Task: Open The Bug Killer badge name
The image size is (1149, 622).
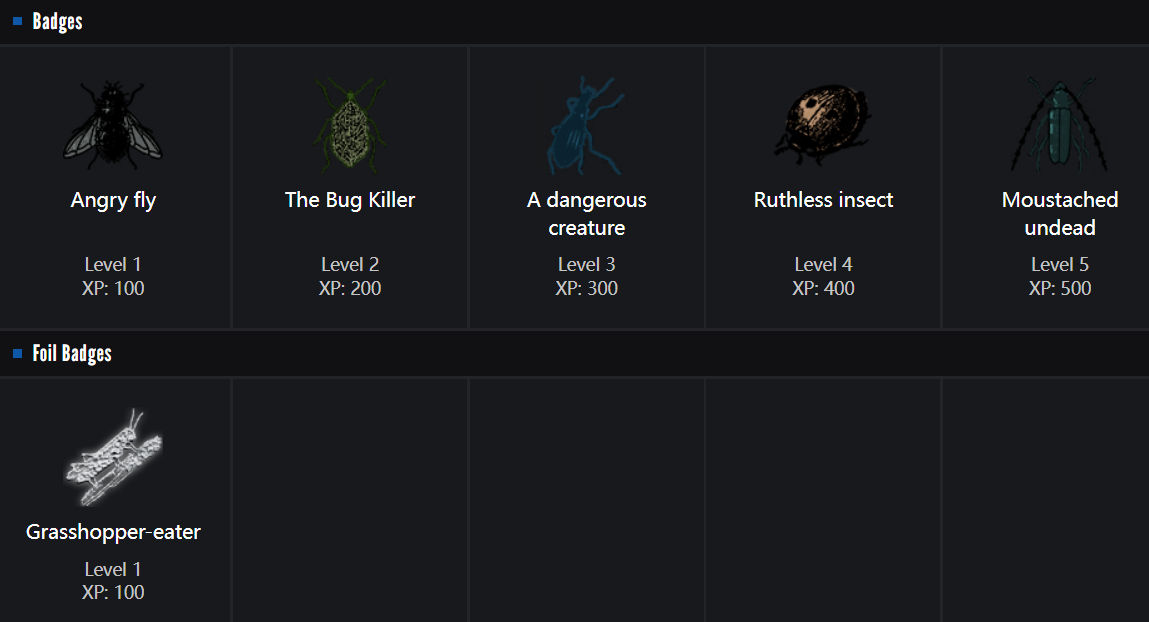Action: click(x=350, y=200)
